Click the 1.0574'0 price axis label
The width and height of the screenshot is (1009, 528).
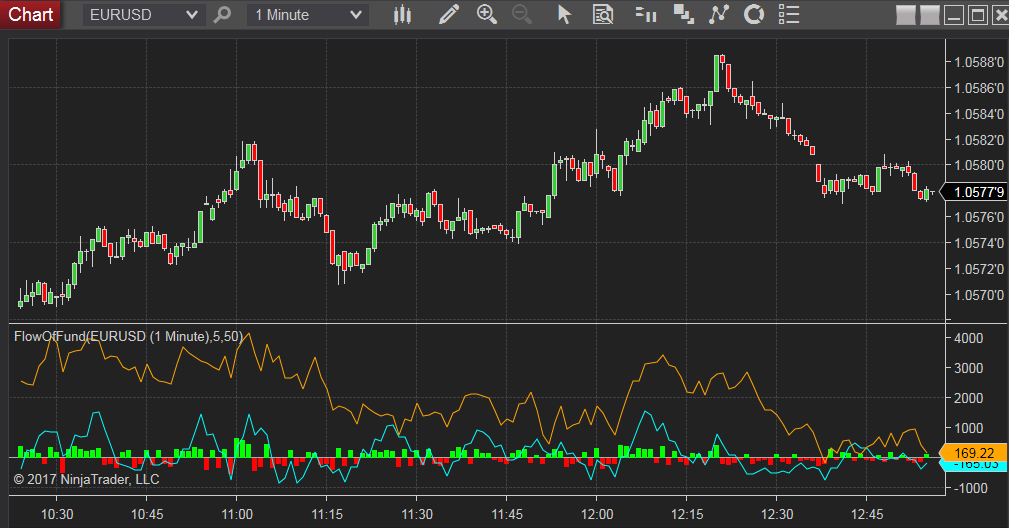coord(979,243)
